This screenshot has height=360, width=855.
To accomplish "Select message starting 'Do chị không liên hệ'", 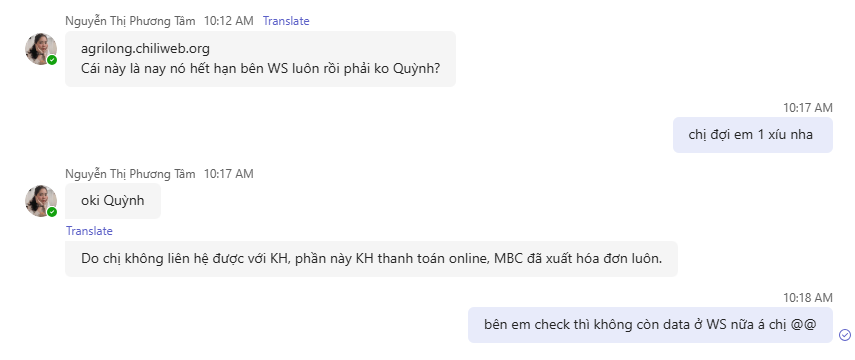I will point(371,259).
